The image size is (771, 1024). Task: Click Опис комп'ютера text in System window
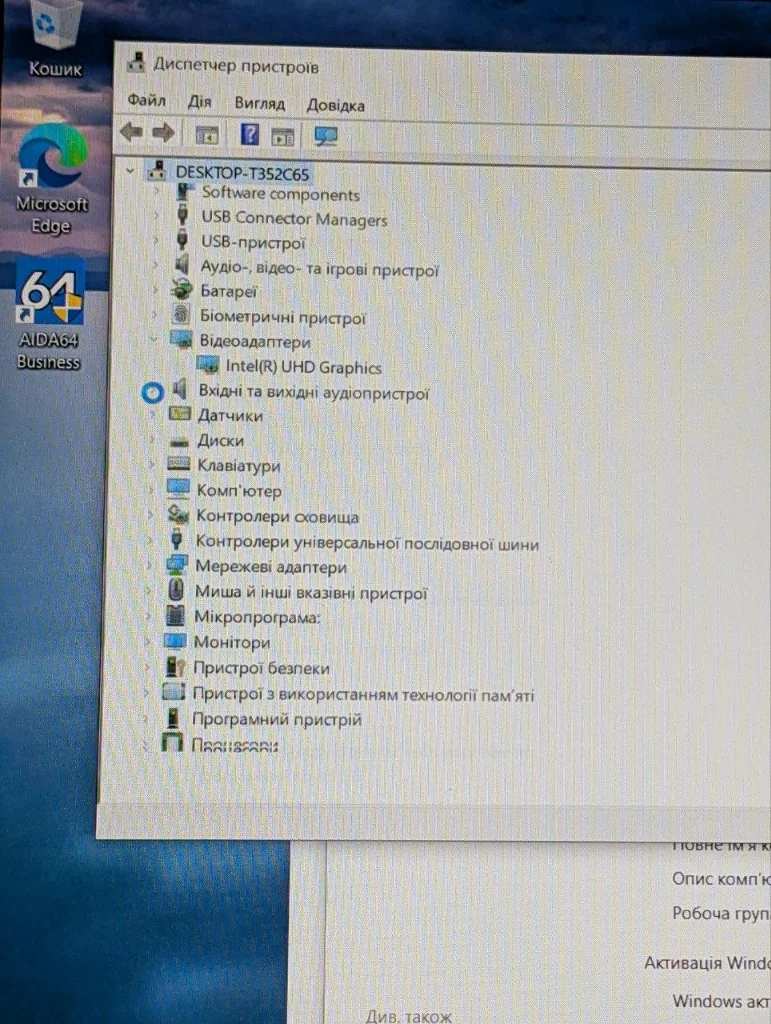(721, 880)
